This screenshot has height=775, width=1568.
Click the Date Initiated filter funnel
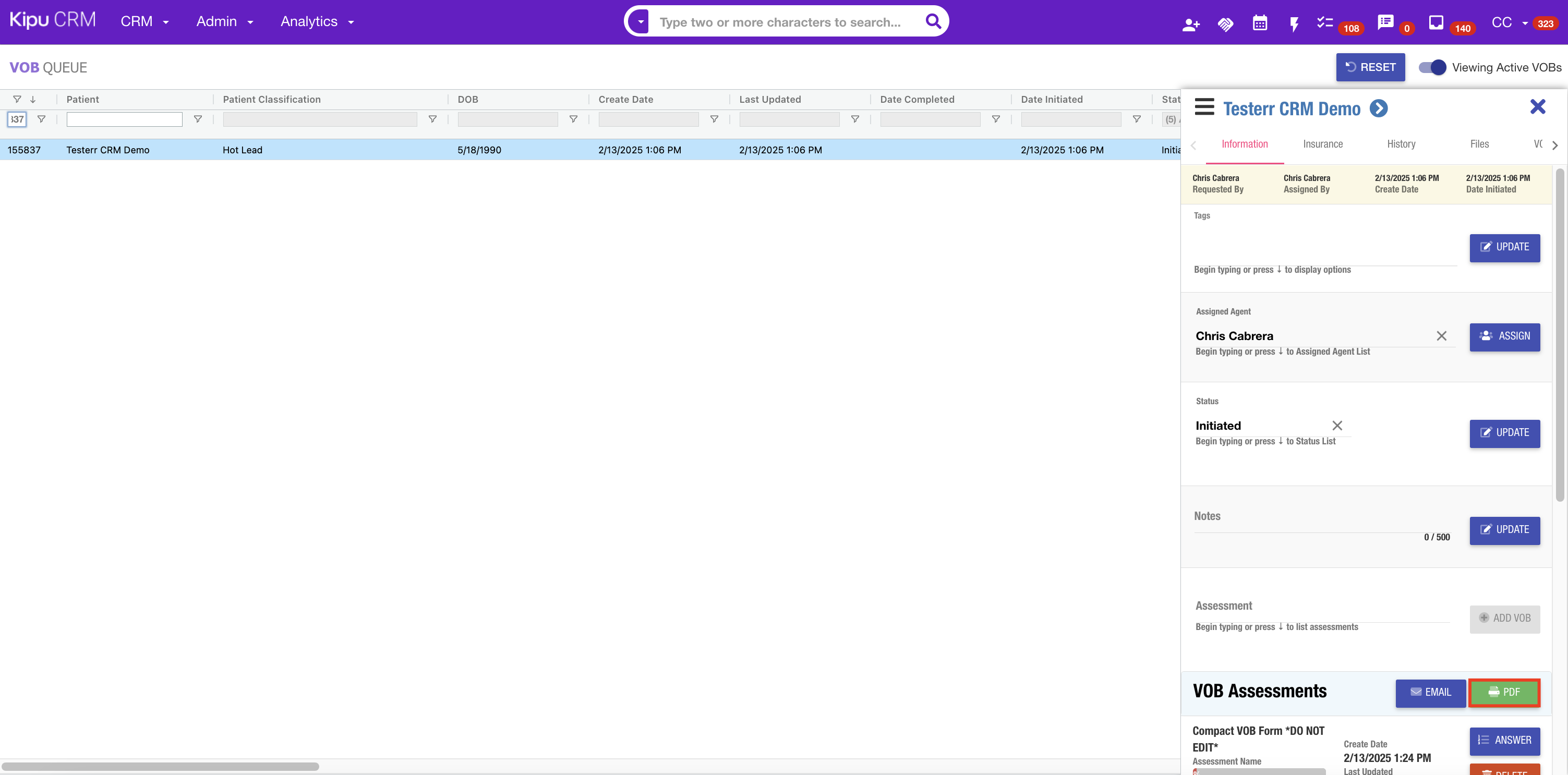click(1137, 119)
